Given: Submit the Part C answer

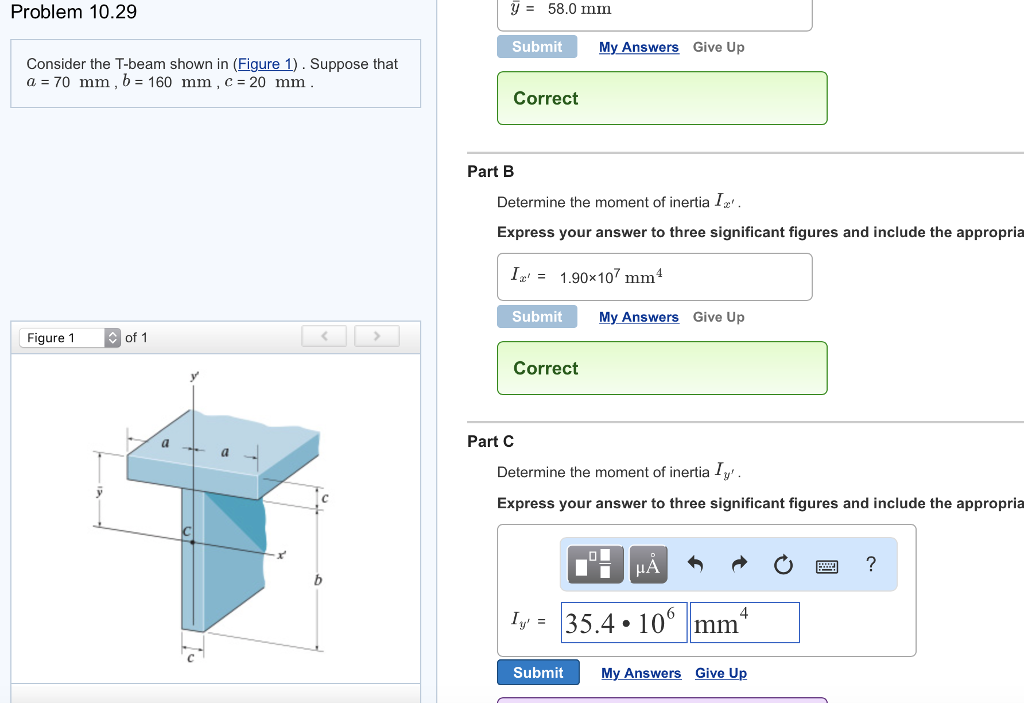Looking at the screenshot, I should point(538,672).
